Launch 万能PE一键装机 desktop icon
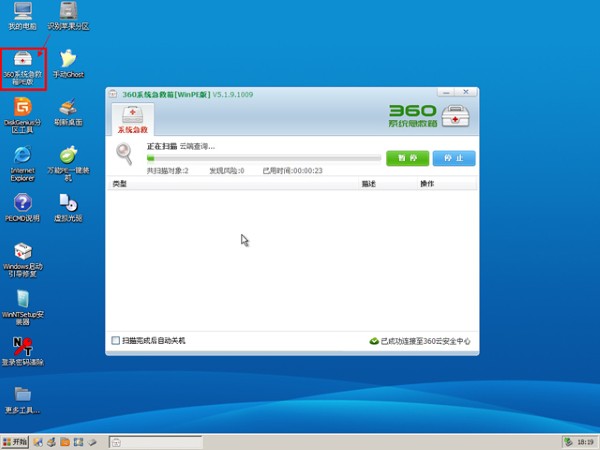The image size is (600, 450). tap(68, 163)
